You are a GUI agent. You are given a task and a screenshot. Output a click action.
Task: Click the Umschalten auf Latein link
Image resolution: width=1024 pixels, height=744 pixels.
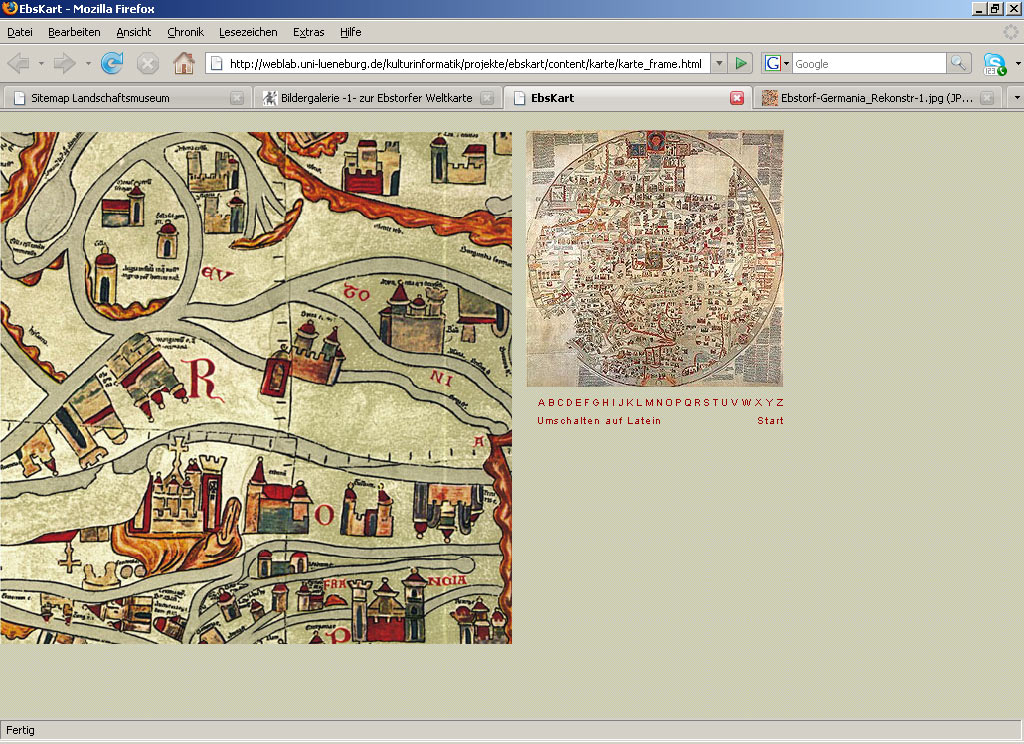point(599,421)
